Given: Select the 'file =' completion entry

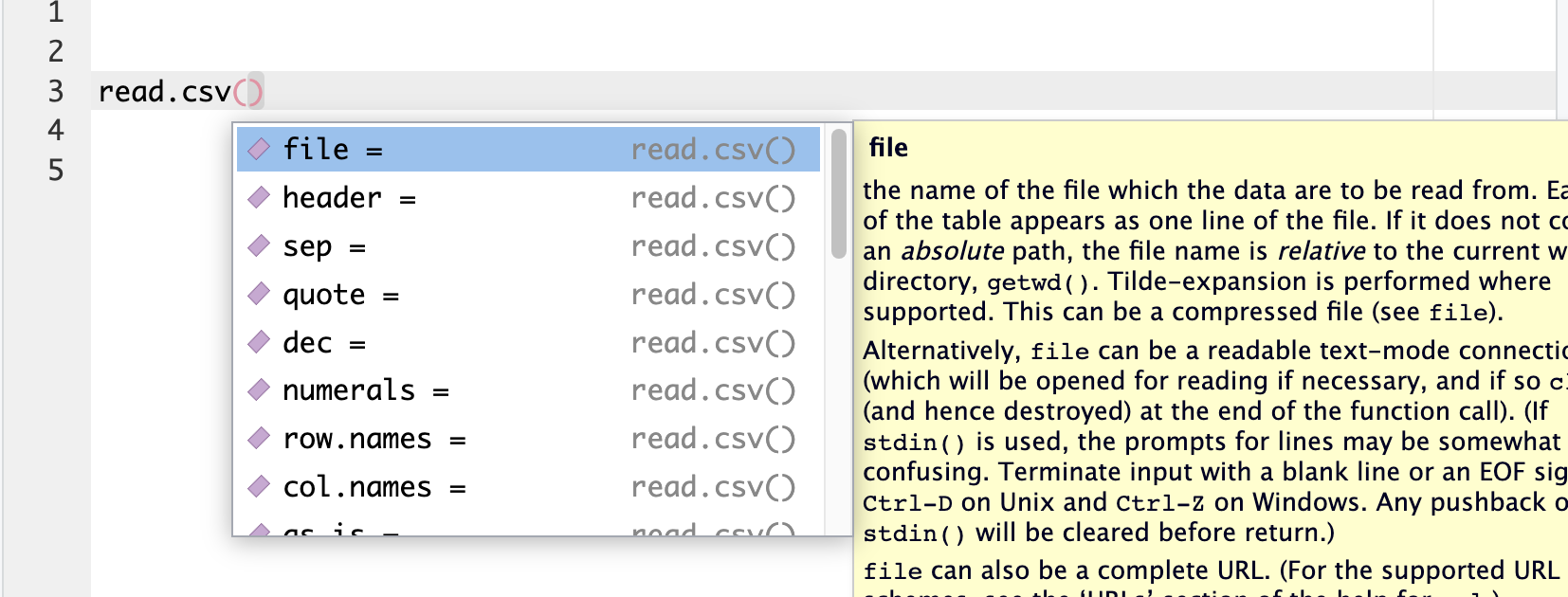Looking at the screenshot, I should pos(528,149).
